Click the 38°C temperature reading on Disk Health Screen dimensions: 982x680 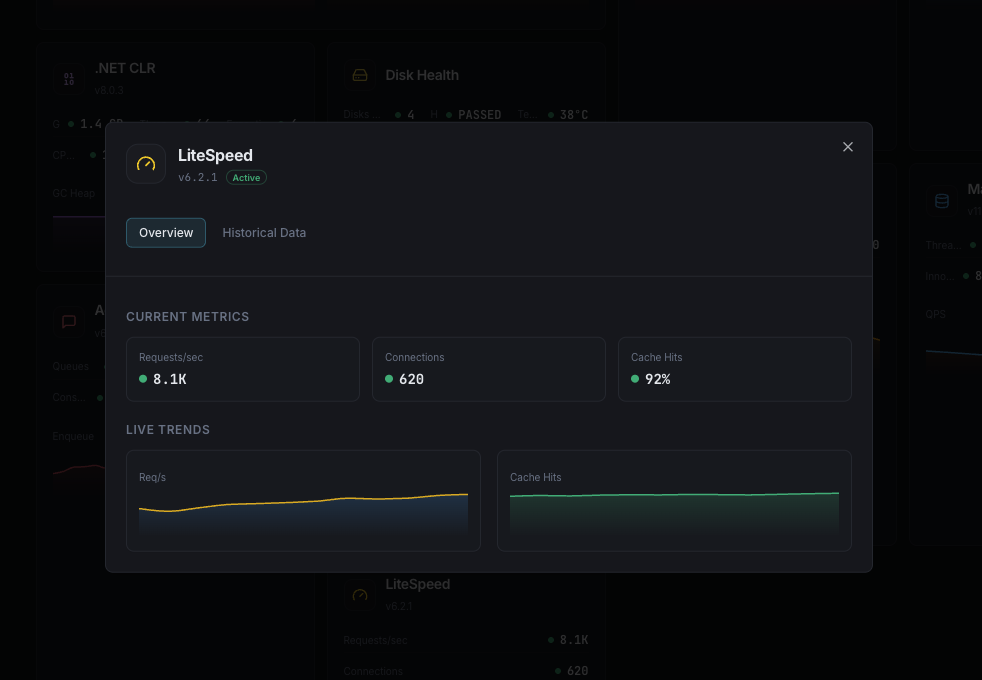(572, 114)
